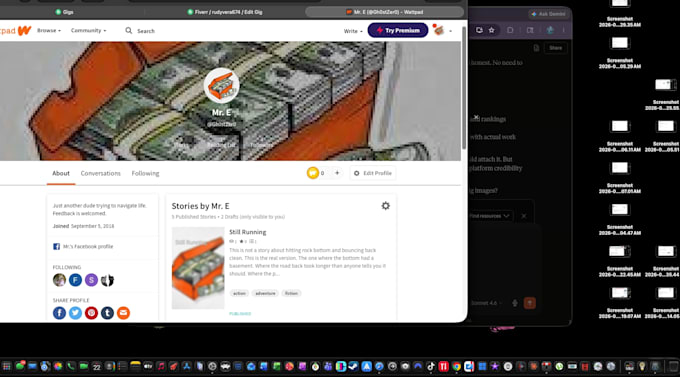Switch to the Gigs browser tab
Screen dimensions: 680x377
[64, 12]
